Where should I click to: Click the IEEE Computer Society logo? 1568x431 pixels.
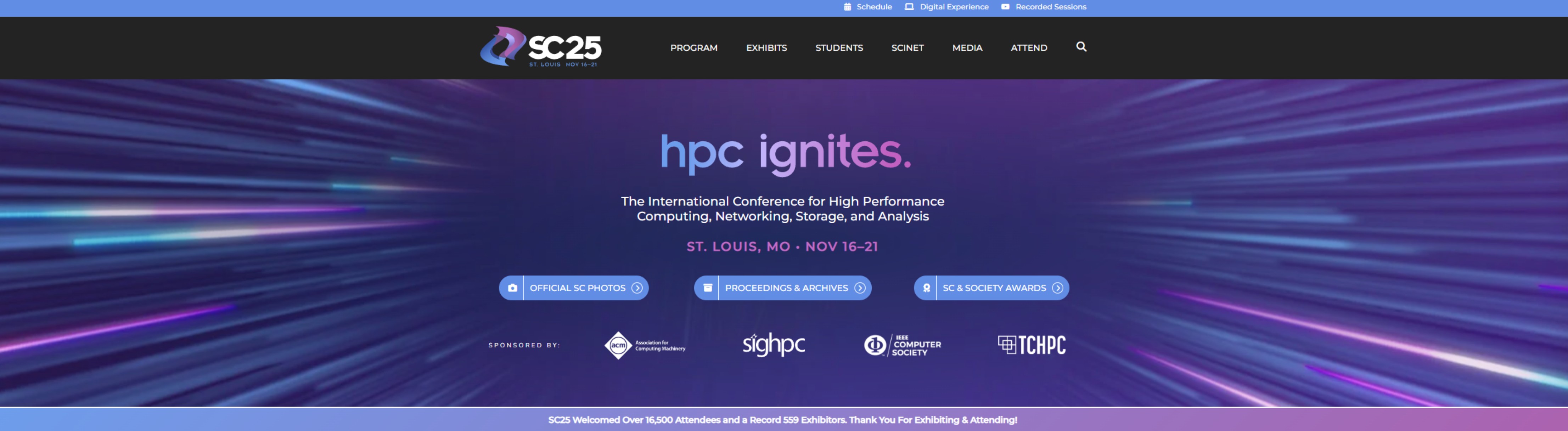click(x=902, y=345)
